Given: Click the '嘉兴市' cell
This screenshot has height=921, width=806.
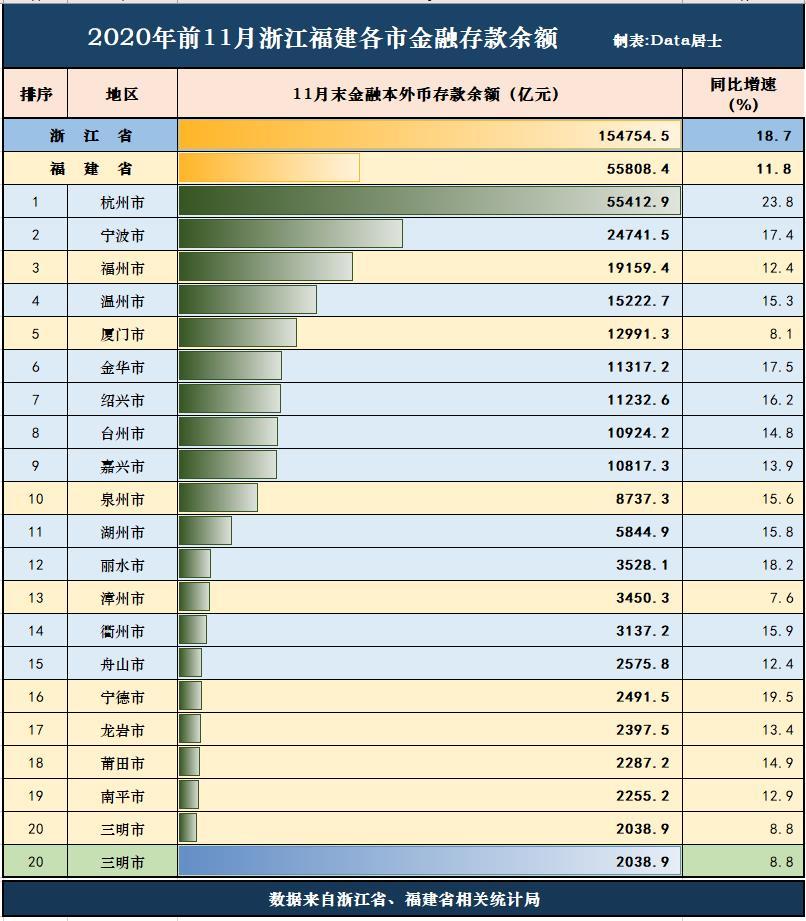Looking at the screenshot, I should coord(122,466).
